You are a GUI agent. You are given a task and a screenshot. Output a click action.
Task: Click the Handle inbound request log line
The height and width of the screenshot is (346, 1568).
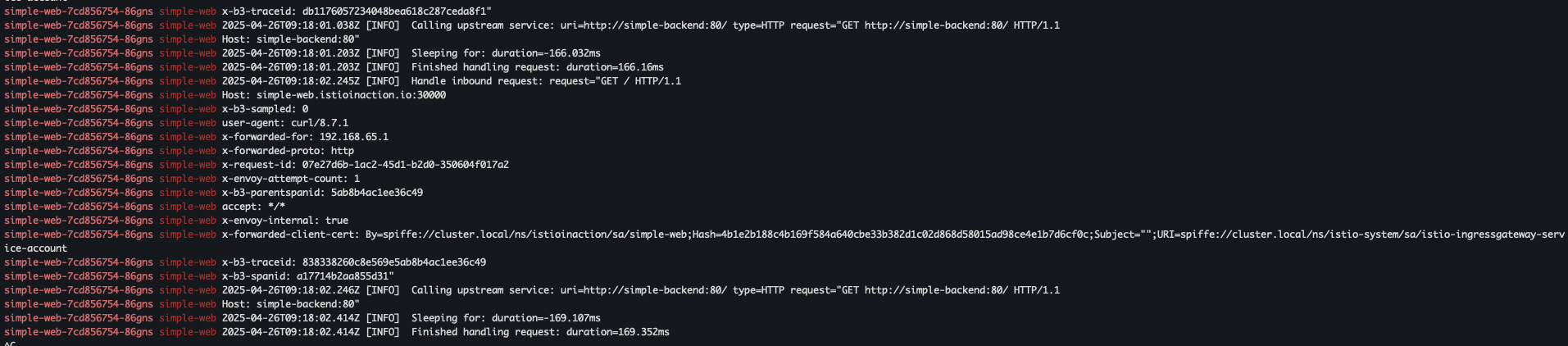coord(452,81)
